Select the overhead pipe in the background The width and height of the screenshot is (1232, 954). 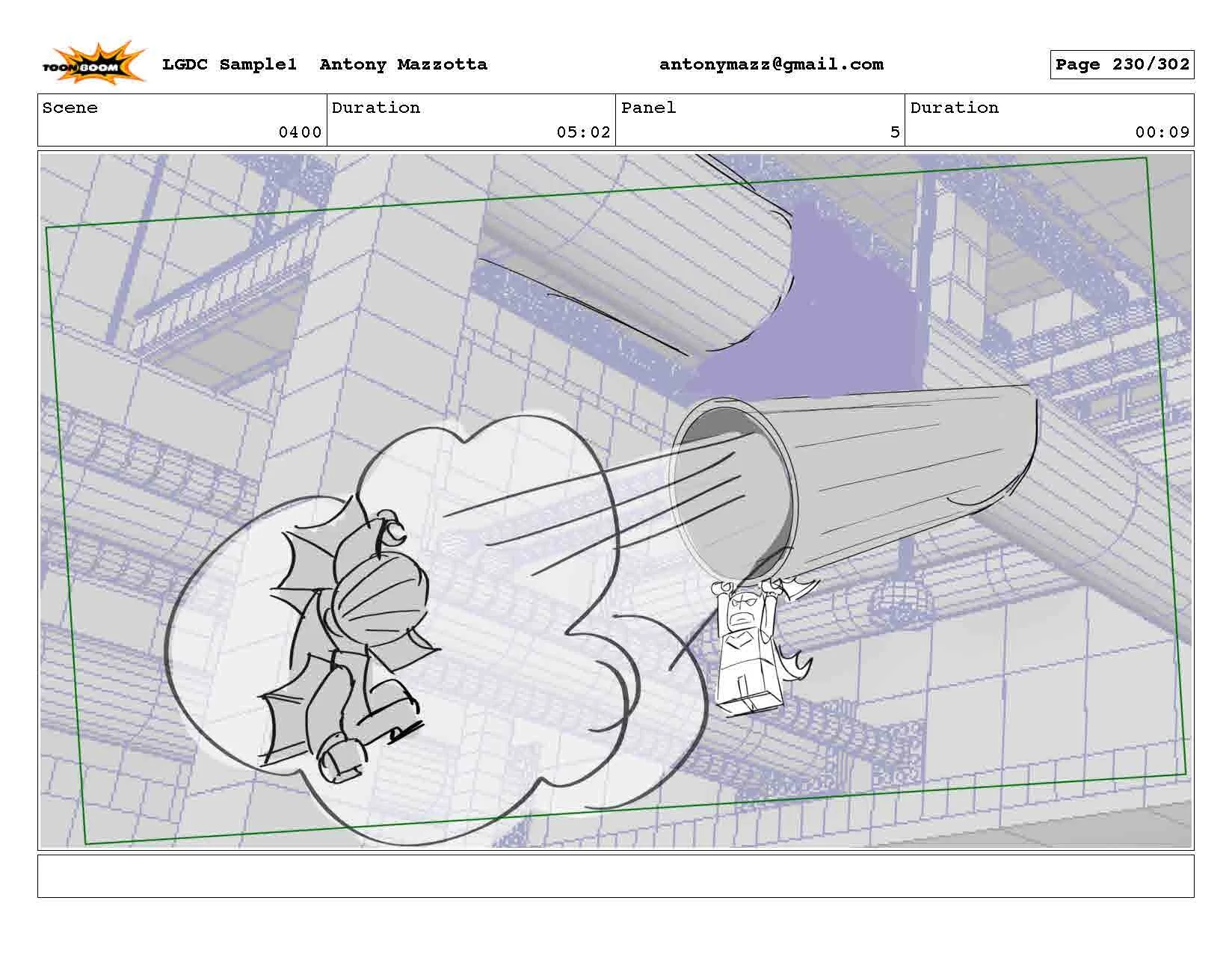(x=635, y=262)
